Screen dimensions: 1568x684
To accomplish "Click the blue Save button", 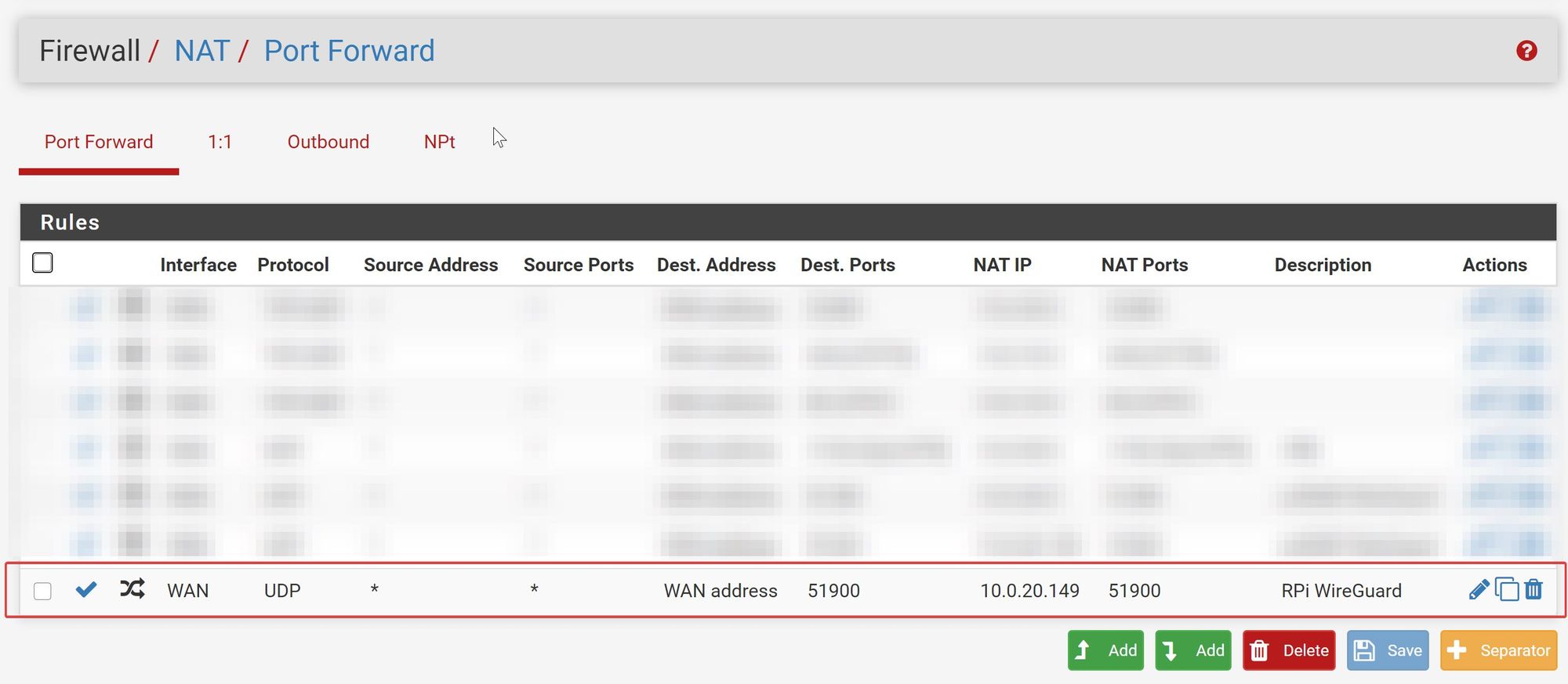I will (1388, 650).
